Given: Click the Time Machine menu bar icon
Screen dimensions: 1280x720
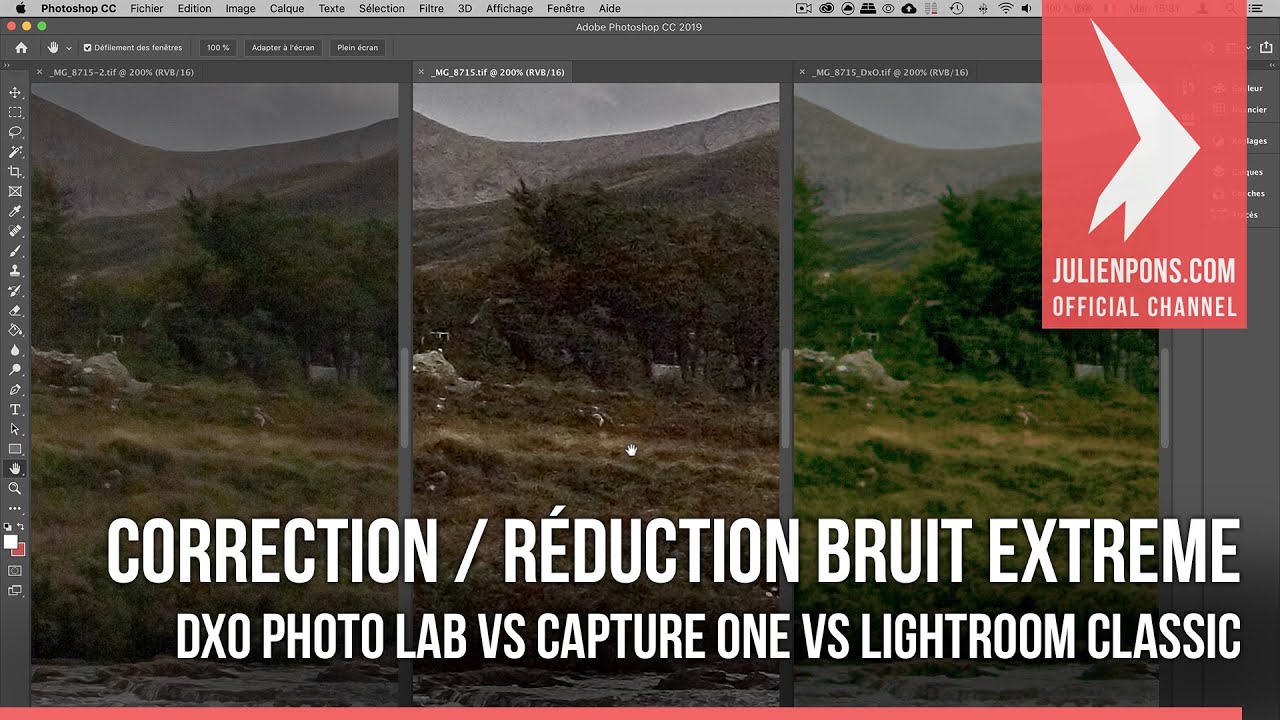Looking at the screenshot, I should click(957, 8).
